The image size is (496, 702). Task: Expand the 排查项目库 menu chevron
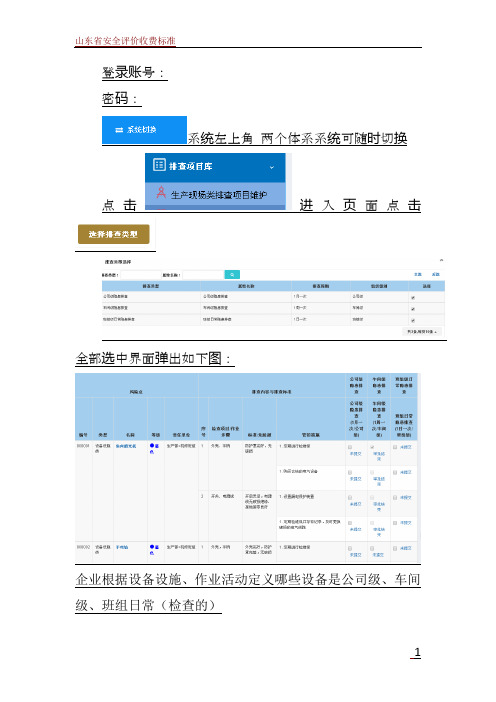[271, 167]
